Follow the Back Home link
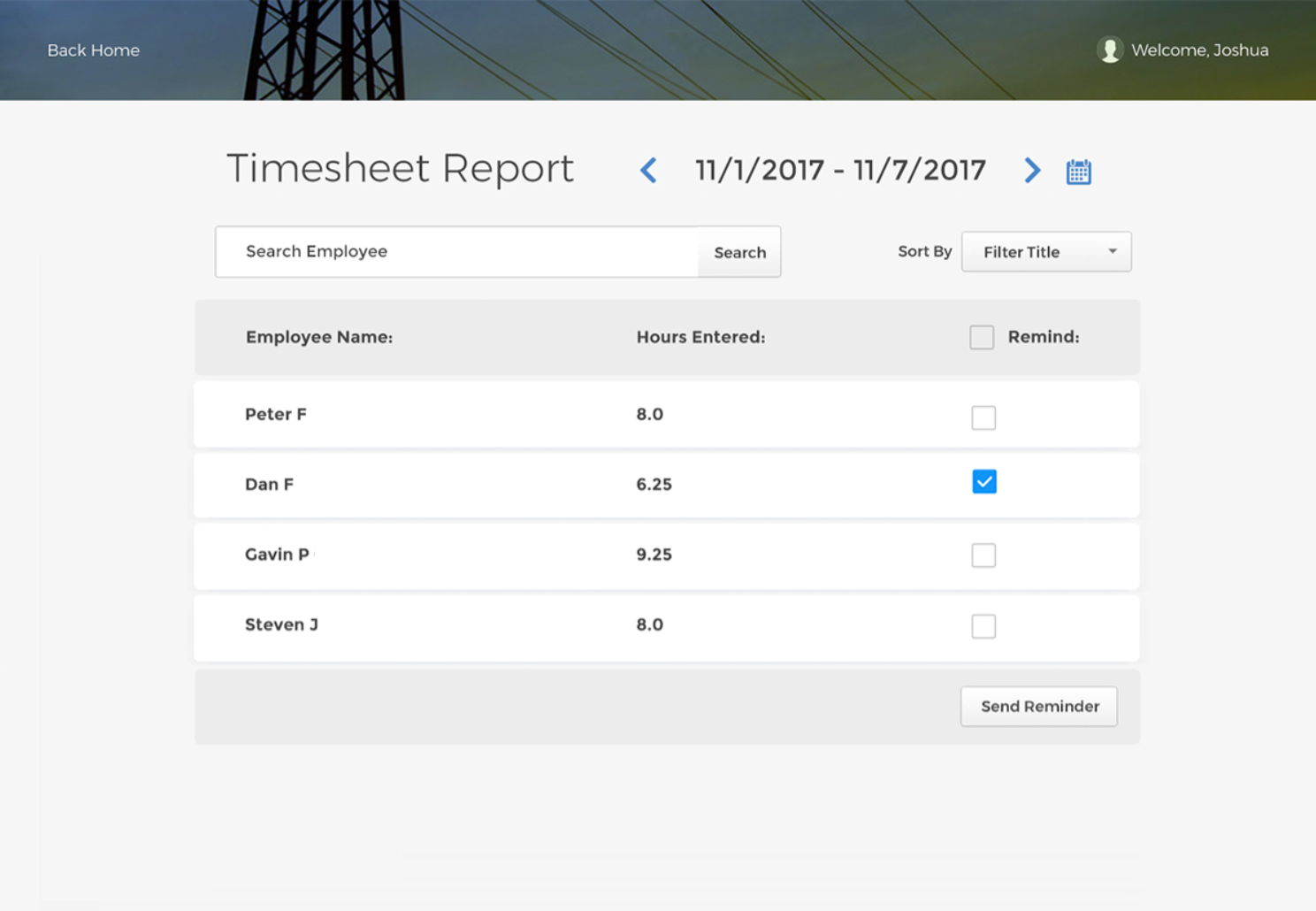This screenshot has width=1316, height=911. coord(93,50)
